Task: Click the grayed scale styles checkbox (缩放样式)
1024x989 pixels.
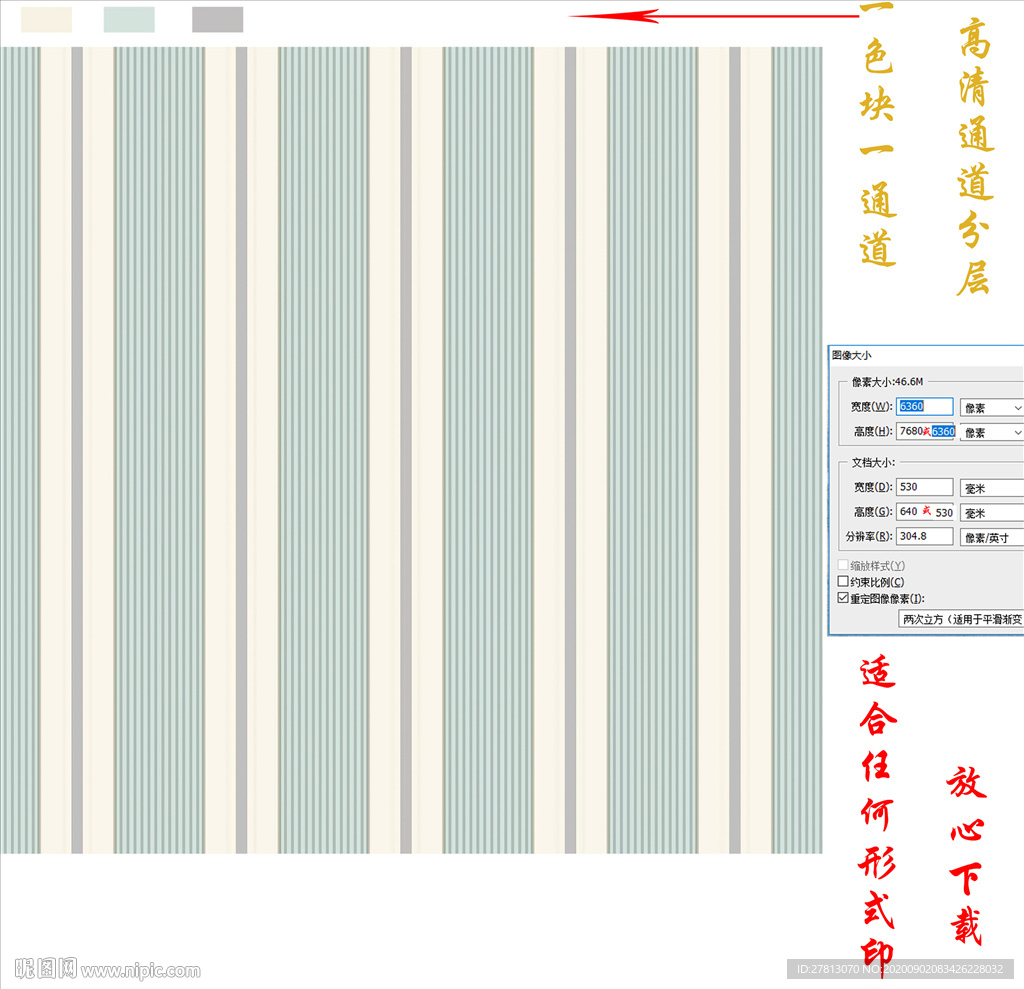Action: pos(843,564)
